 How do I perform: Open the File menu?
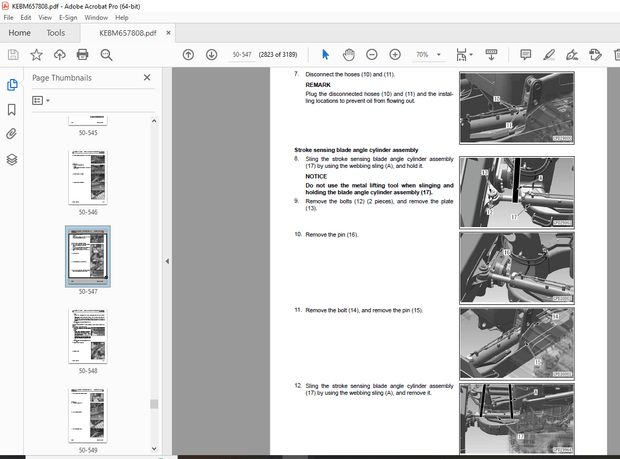pyautogui.click(x=8, y=17)
